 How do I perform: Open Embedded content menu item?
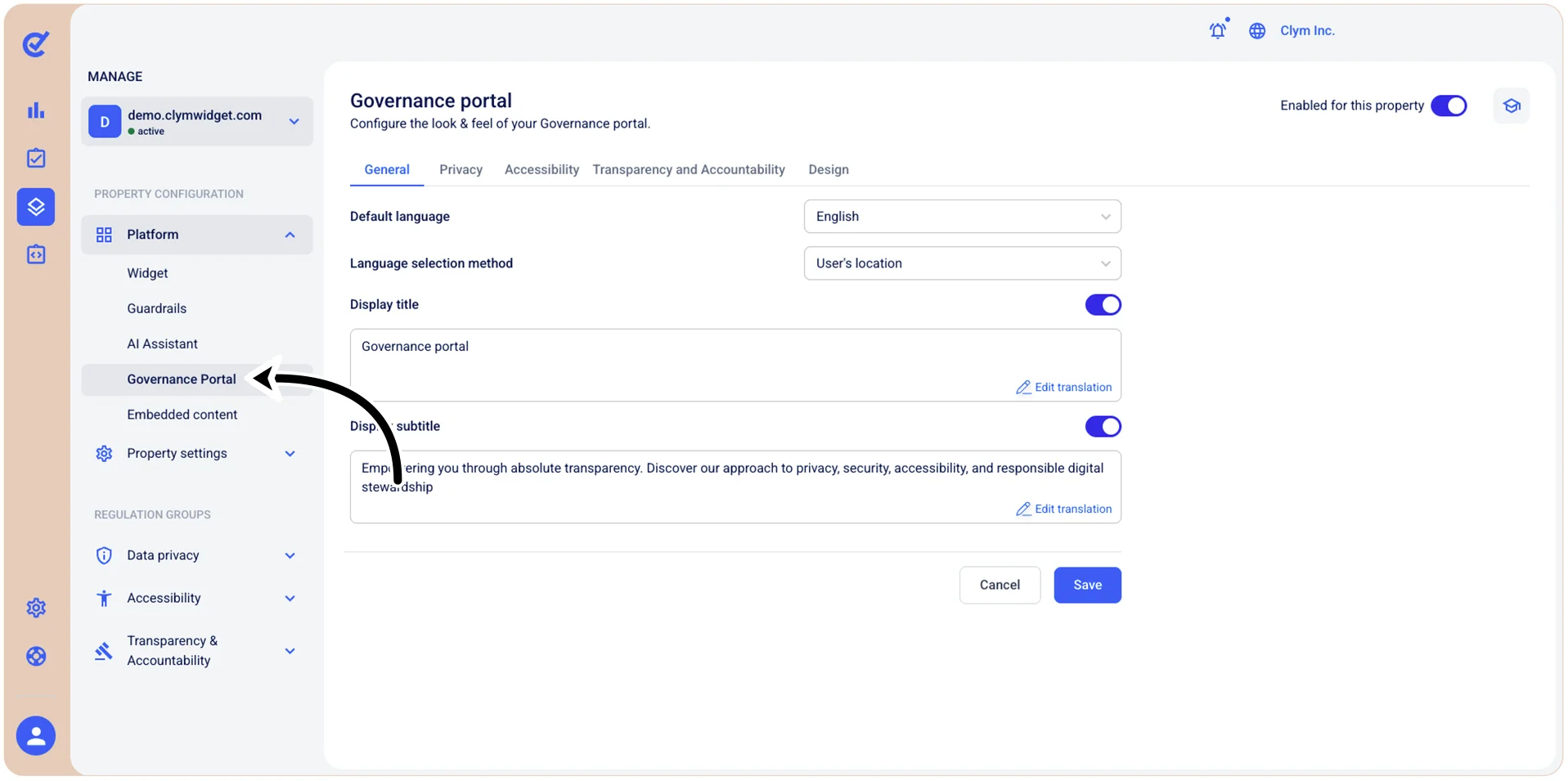point(182,415)
